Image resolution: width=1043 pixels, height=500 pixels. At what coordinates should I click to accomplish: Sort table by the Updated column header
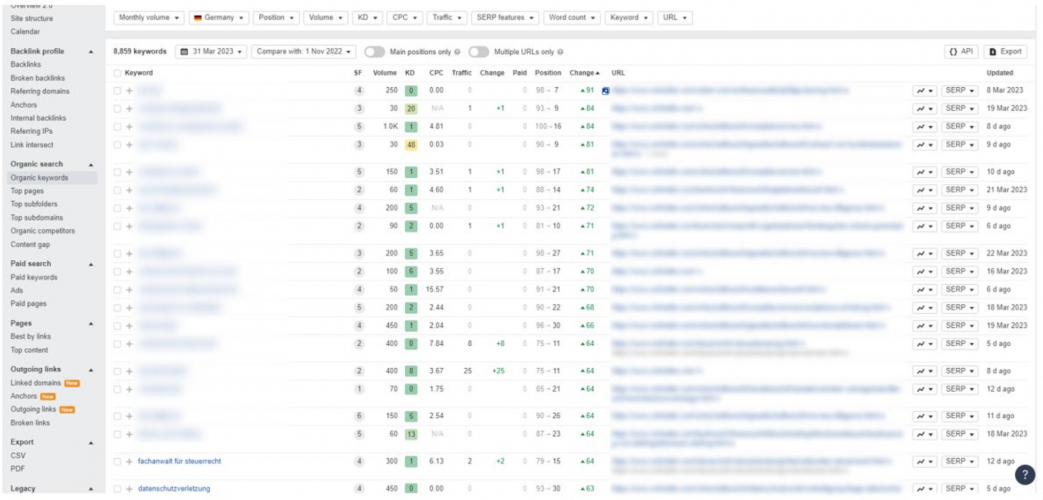(1000, 73)
